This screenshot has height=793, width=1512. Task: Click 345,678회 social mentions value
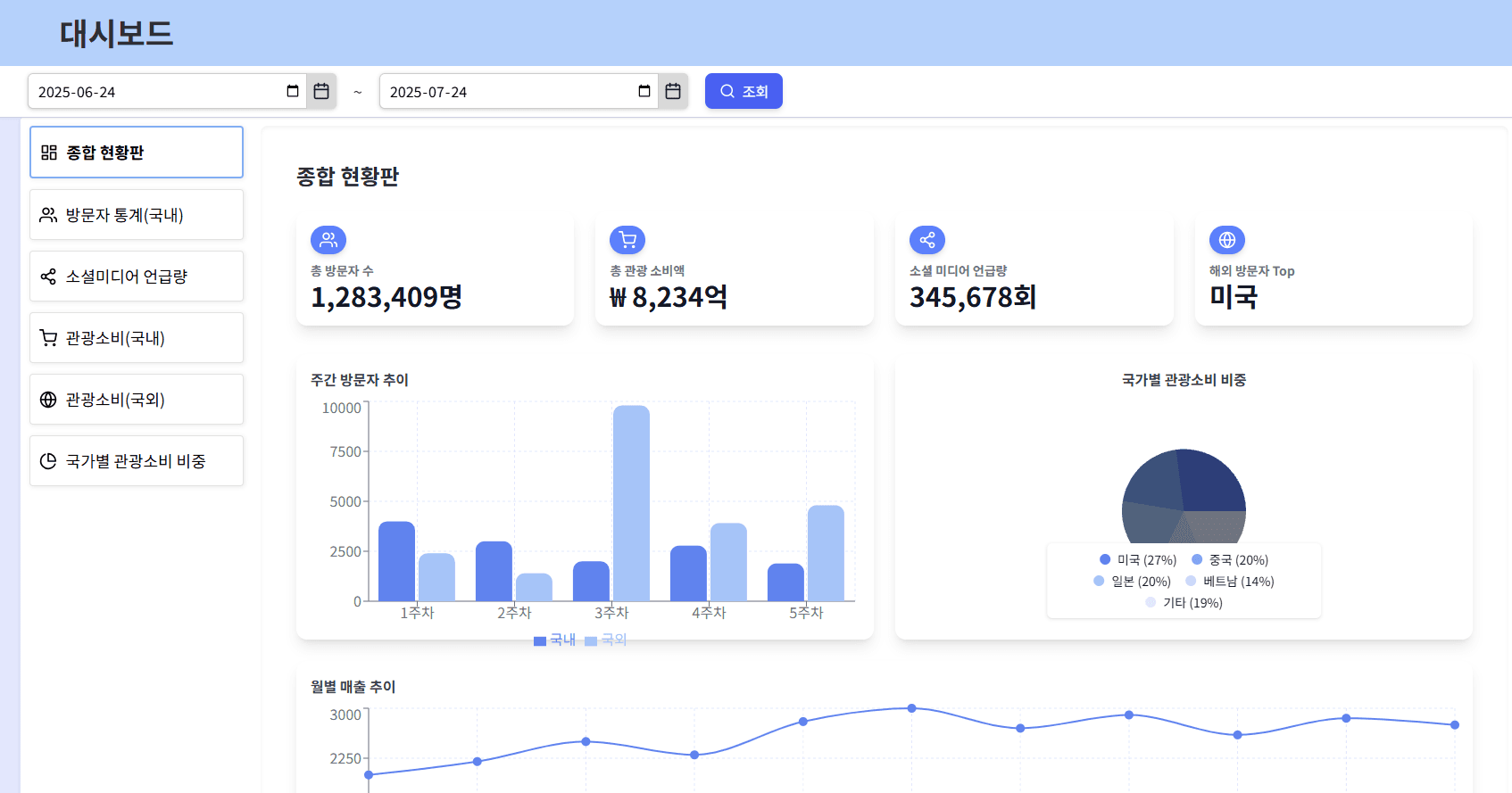tap(973, 297)
